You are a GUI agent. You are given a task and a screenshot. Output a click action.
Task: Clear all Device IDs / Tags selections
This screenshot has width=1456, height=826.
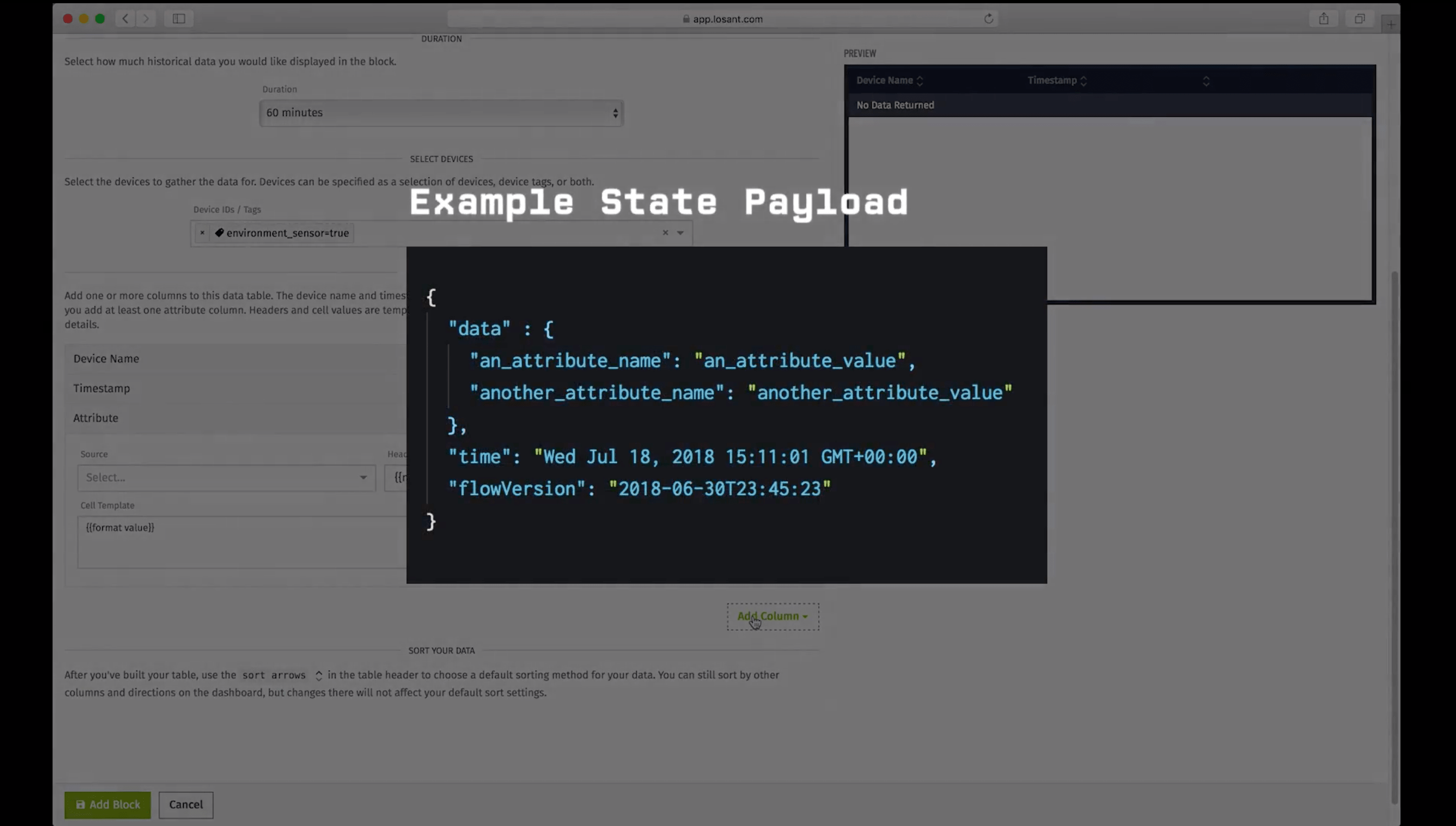pyautogui.click(x=665, y=233)
